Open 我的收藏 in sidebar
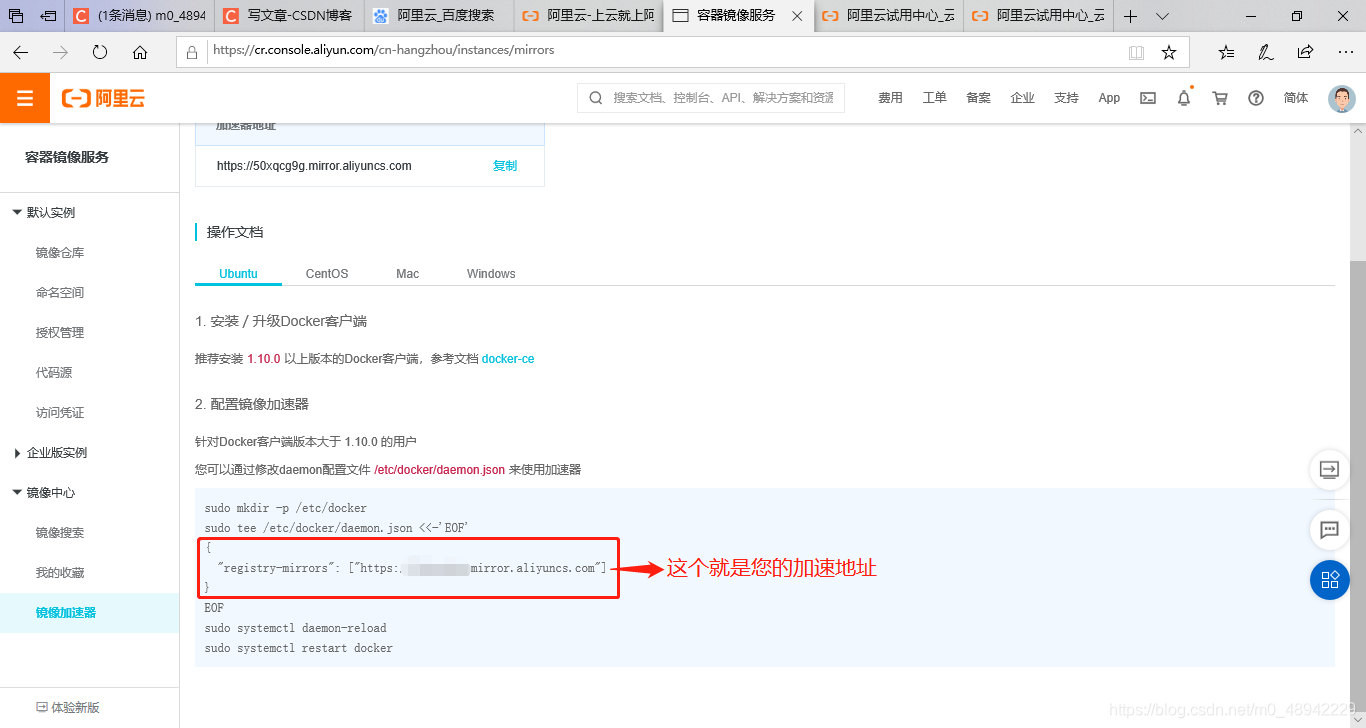1366x728 pixels. click(60, 573)
